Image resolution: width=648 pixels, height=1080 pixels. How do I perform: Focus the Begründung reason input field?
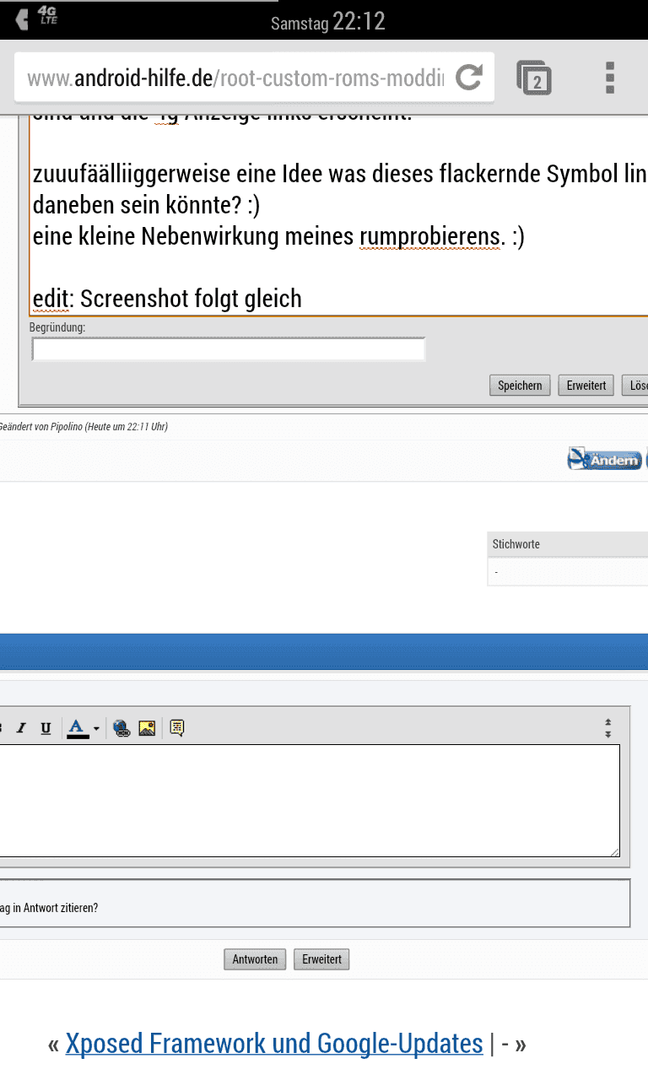[x=229, y=350]
